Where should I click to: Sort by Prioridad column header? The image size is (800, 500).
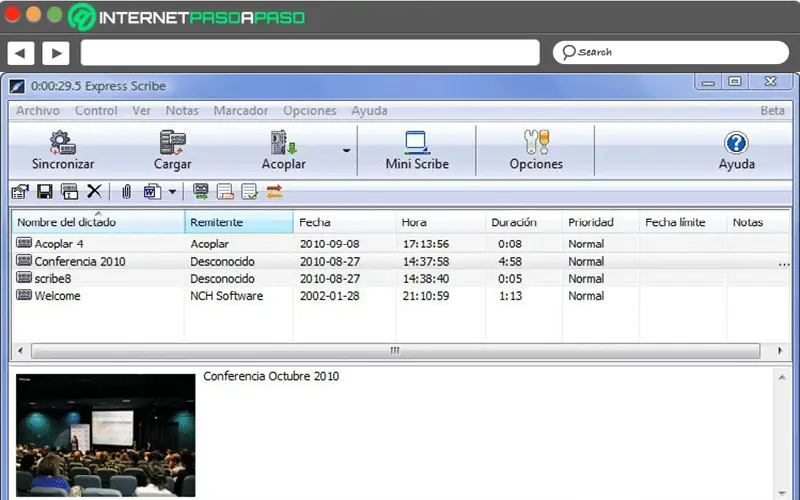click(x=601, y=222)
